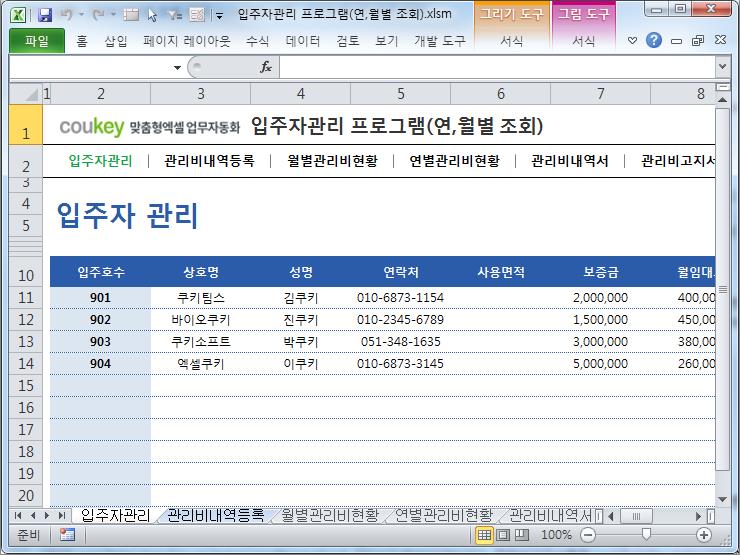Click the Redo arrow icon
This screenshot has width=740, height=555.
pos(99,15)
